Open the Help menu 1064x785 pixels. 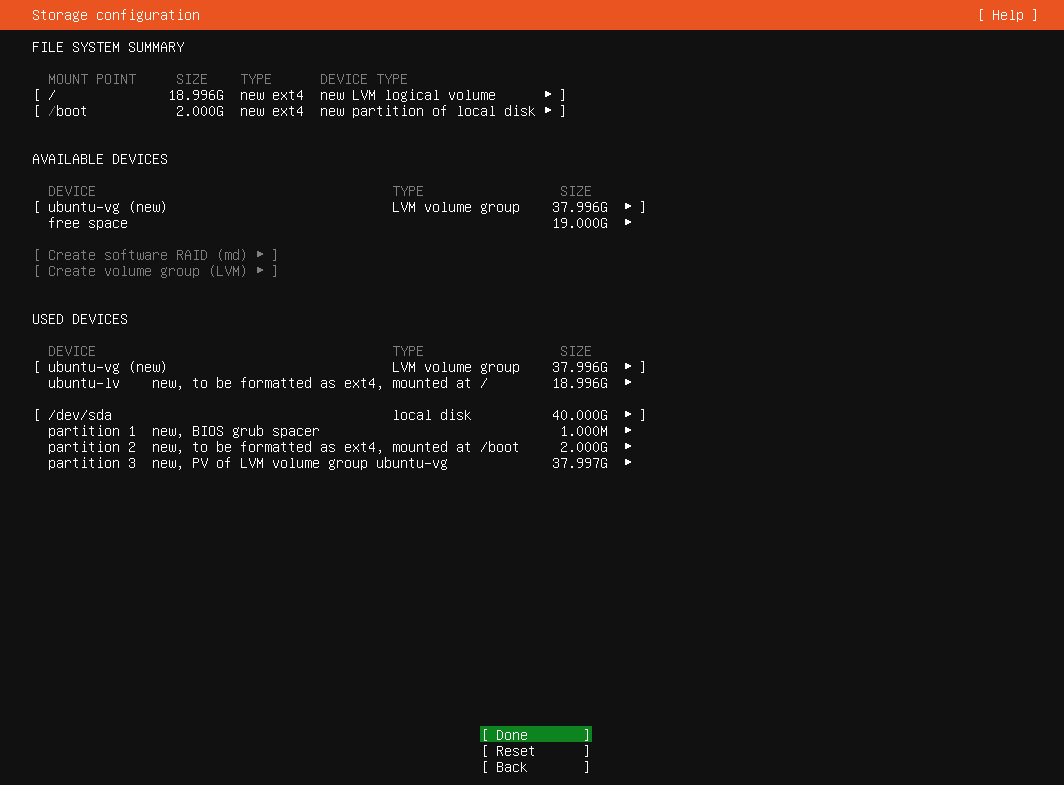[x=1008, y=15]
